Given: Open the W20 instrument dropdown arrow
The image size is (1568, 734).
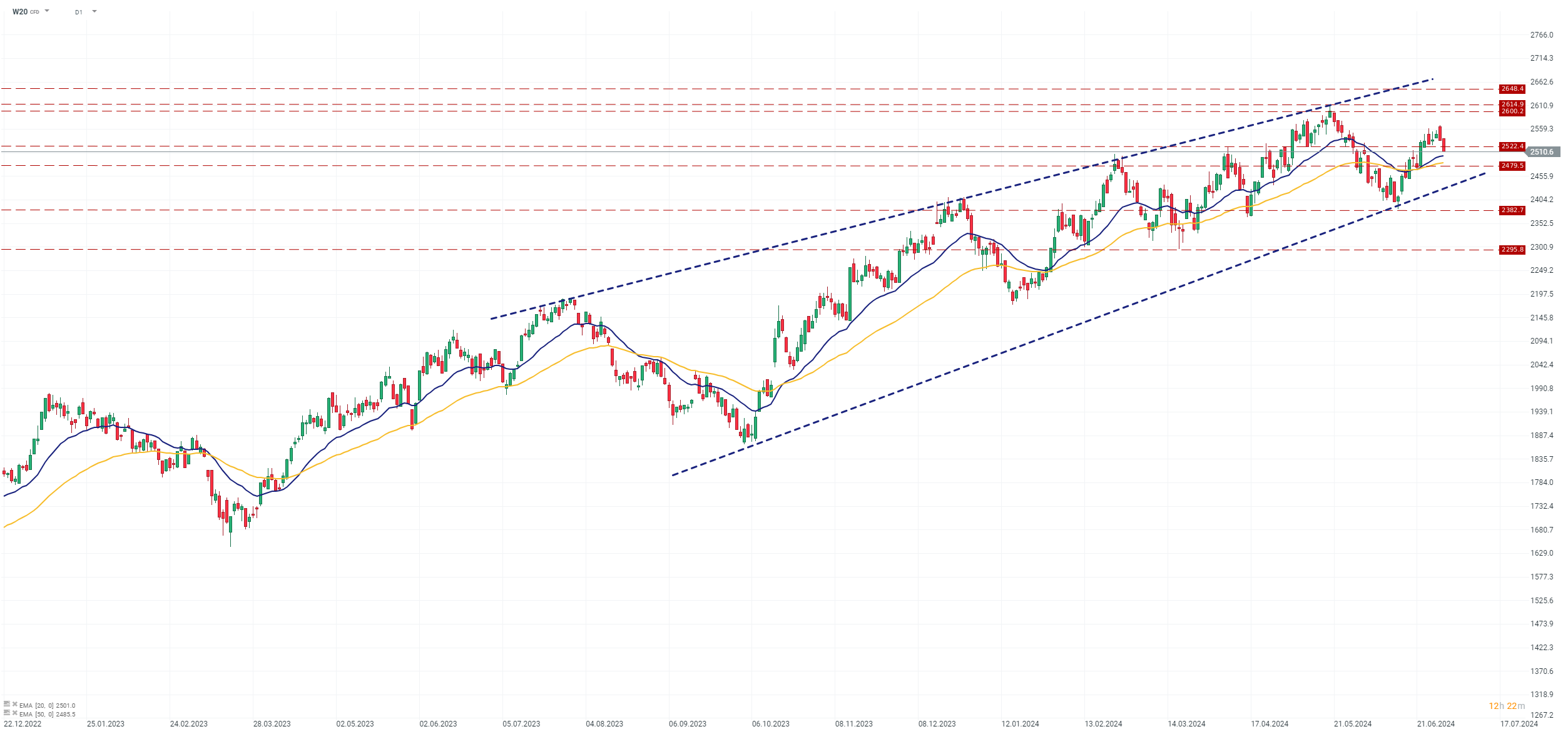Looking at the screenshot, I should click(x=47, y=11).
